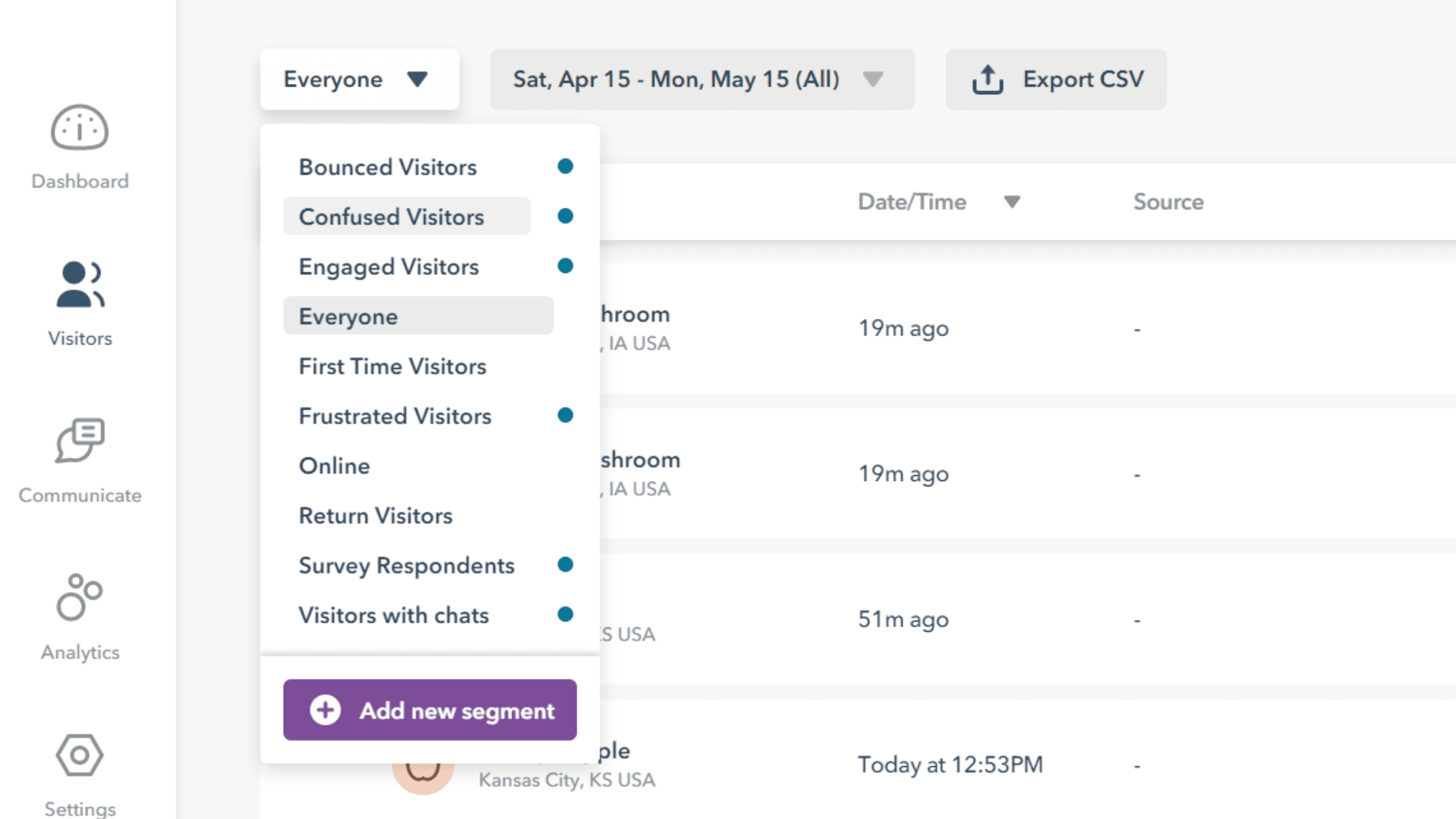Choose Survey Respondents segment
Image resolution: width=1456 pixels, height=819 pixels.
coord(407,565)
